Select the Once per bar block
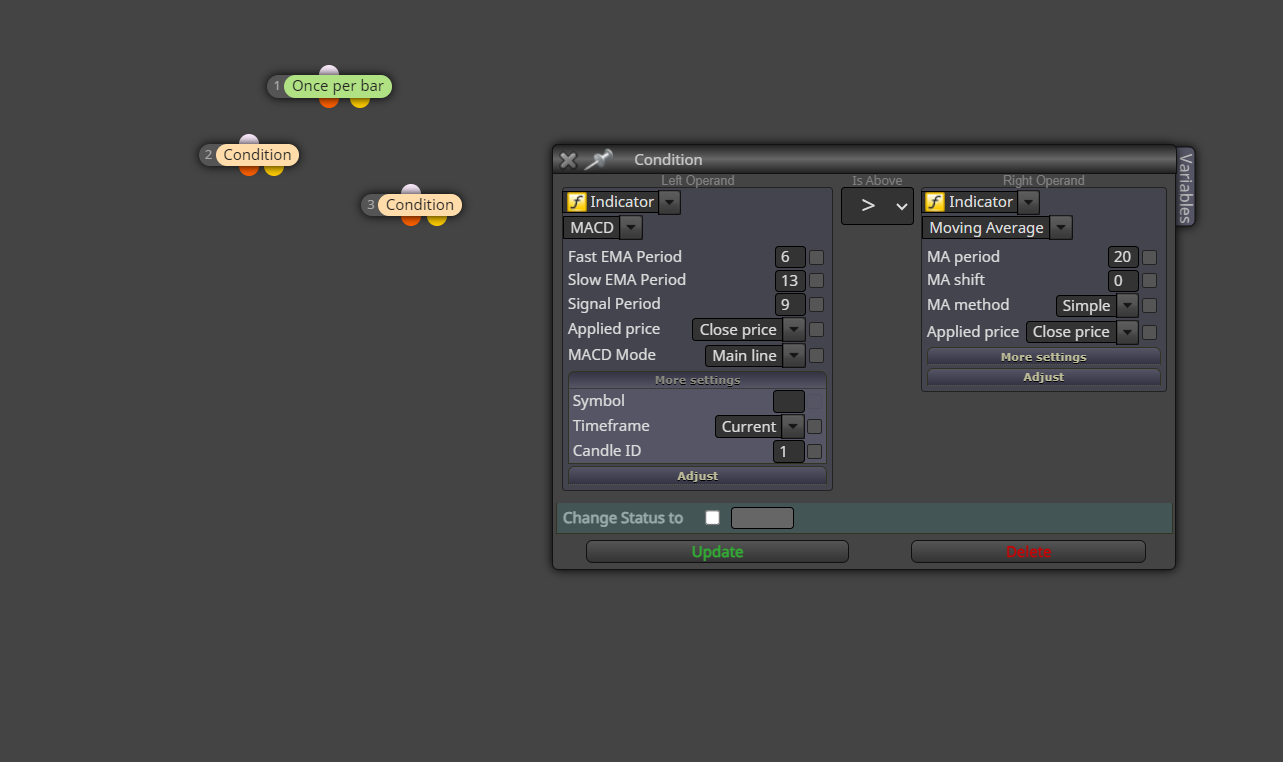This screenshot has height=762, width=1283. 338,86
